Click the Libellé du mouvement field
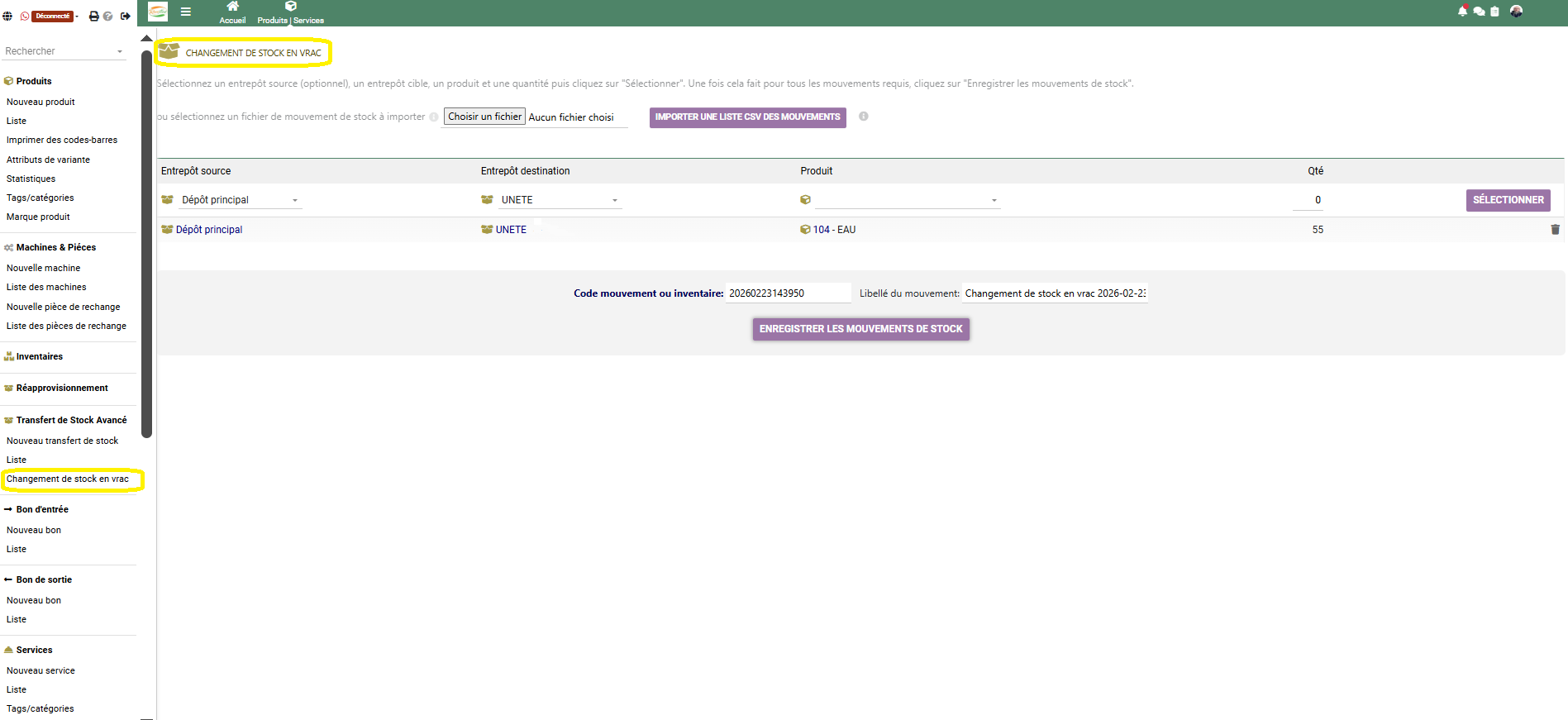The image size is (1568, 720). [1056, 293]
